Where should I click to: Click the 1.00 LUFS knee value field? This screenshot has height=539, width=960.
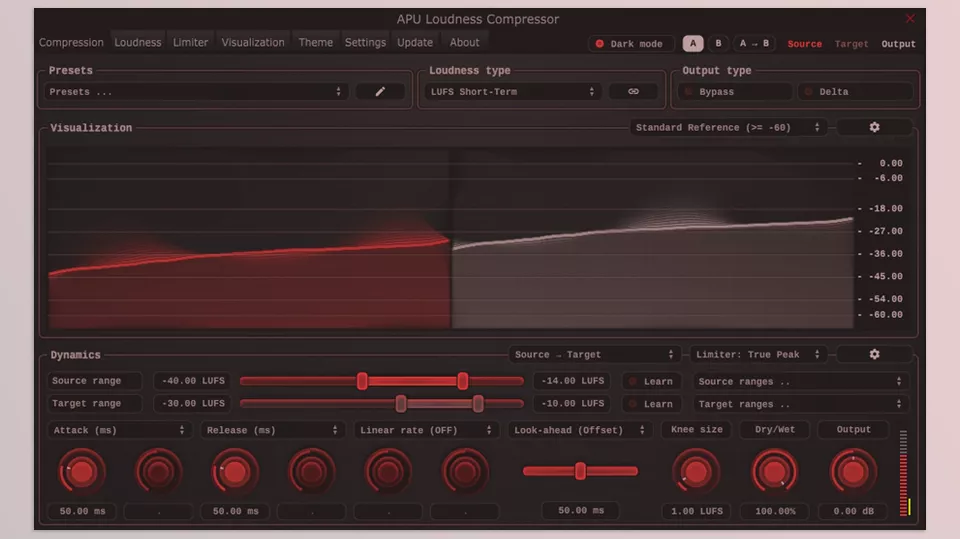click(697, 511)
